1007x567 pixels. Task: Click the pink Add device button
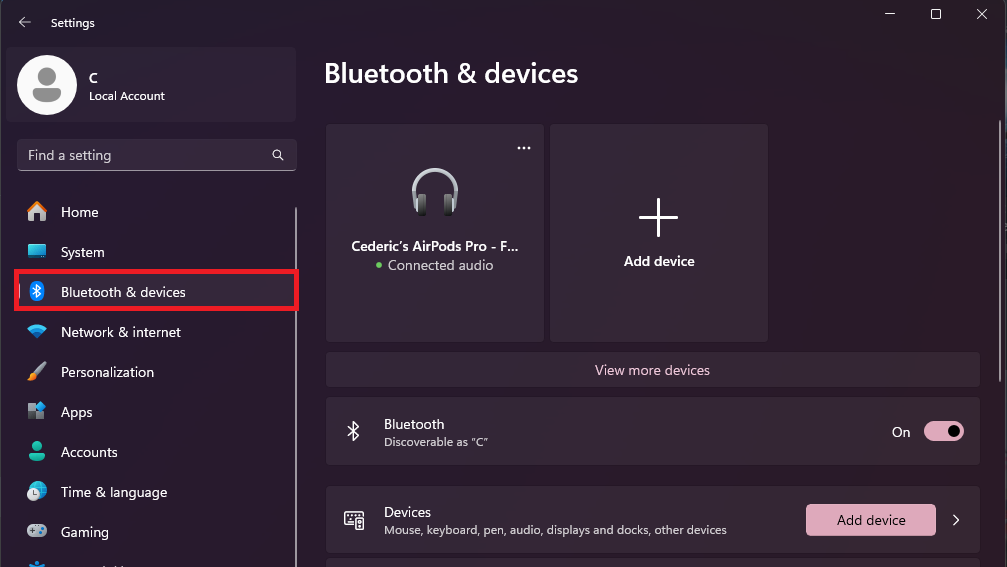(870, 520)
